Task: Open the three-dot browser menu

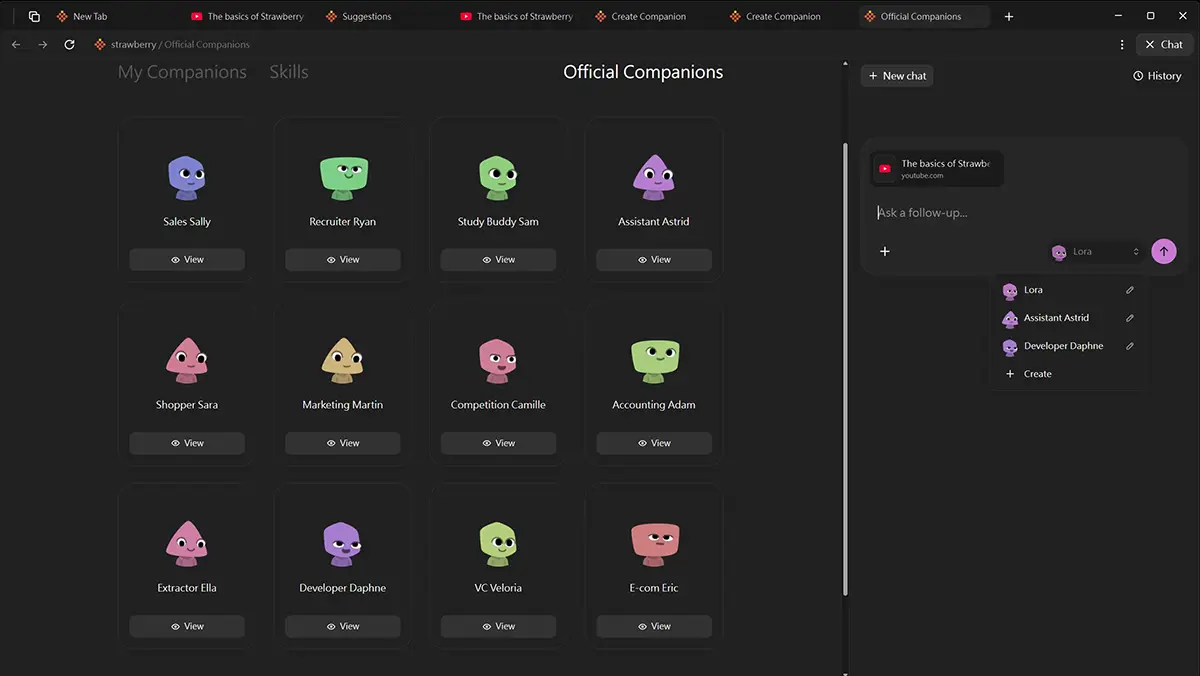Action: pos(1122,45)
